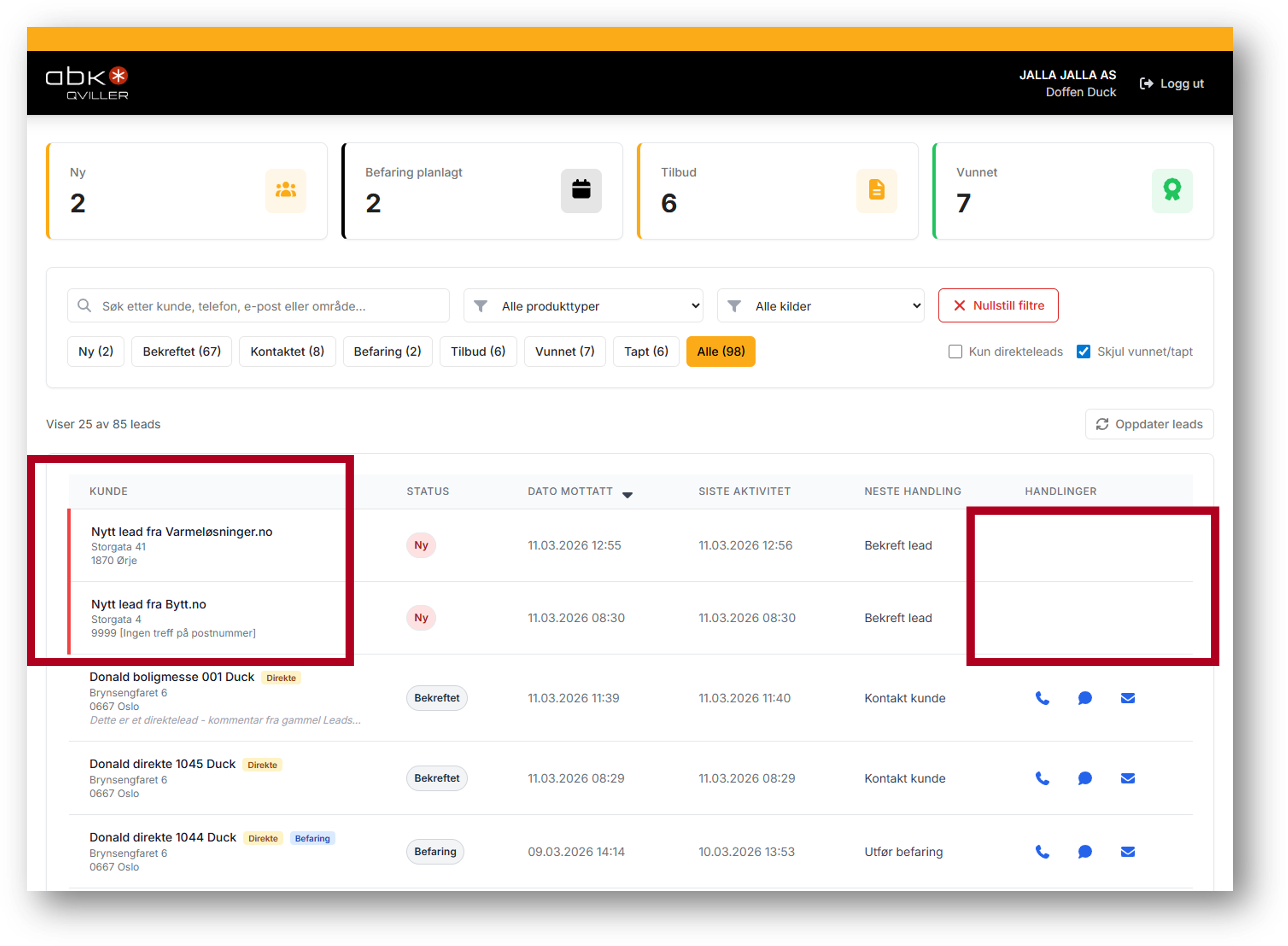Switch to the Tilbud (6) filter tab
This screenshot has height=946, width=1288.
point(478,352)
